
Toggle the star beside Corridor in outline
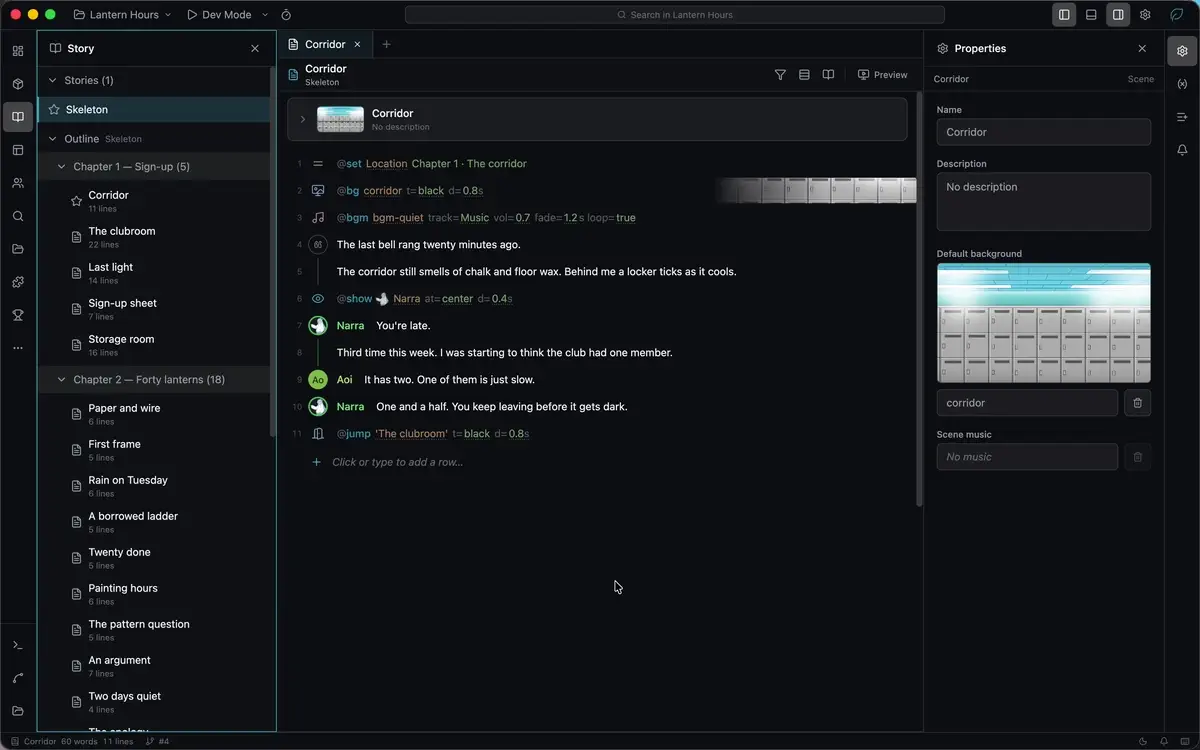[x=76, y=201]
